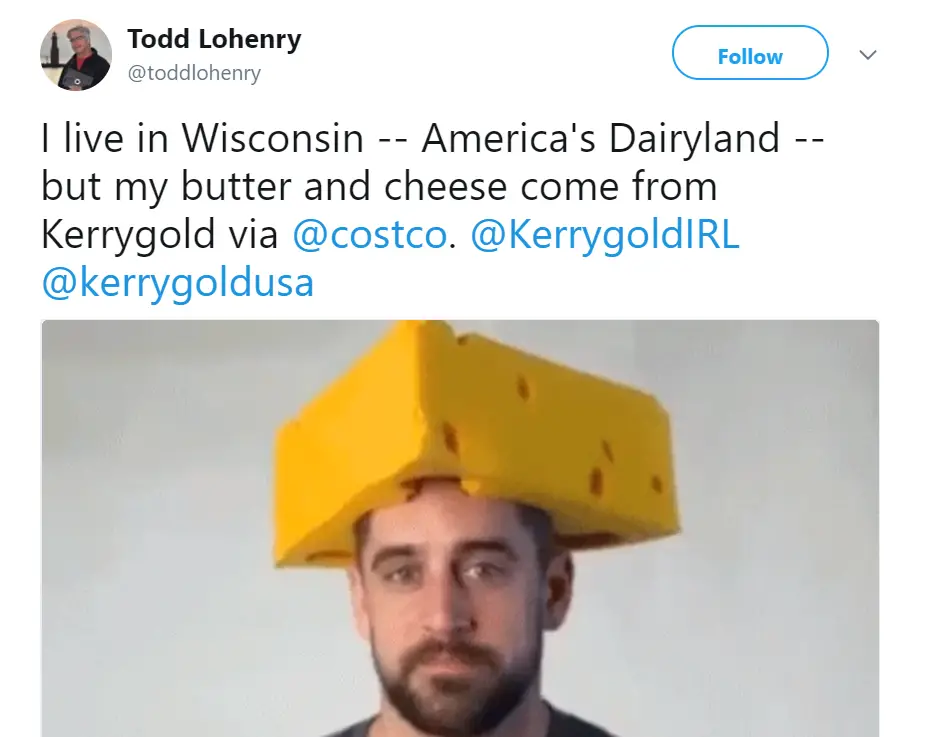Open the @toddlohenry handle link
938x737 pixels.
click(x=194, y=74)
